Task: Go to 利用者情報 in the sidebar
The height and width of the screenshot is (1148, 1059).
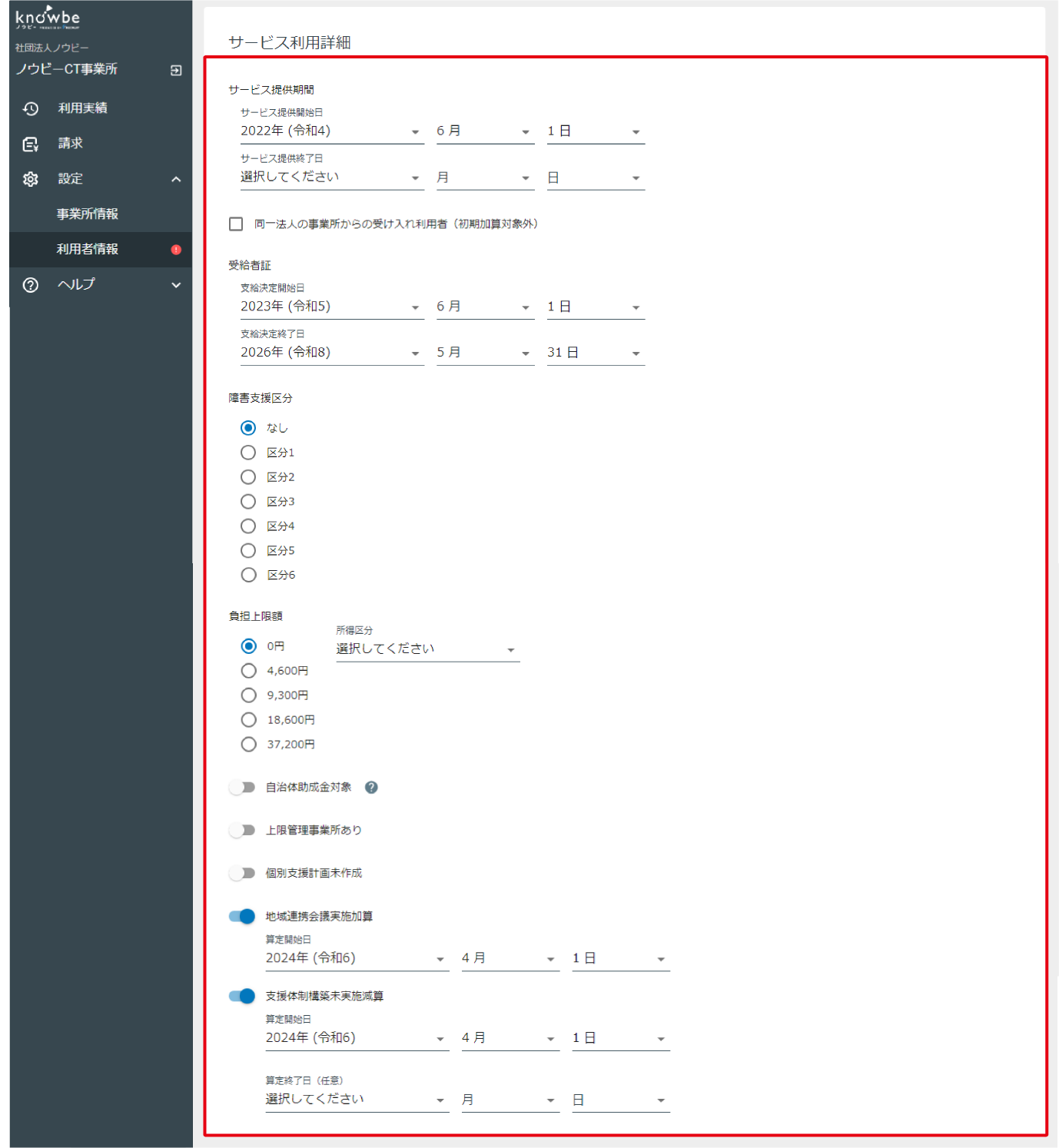Action: point(88,250)
